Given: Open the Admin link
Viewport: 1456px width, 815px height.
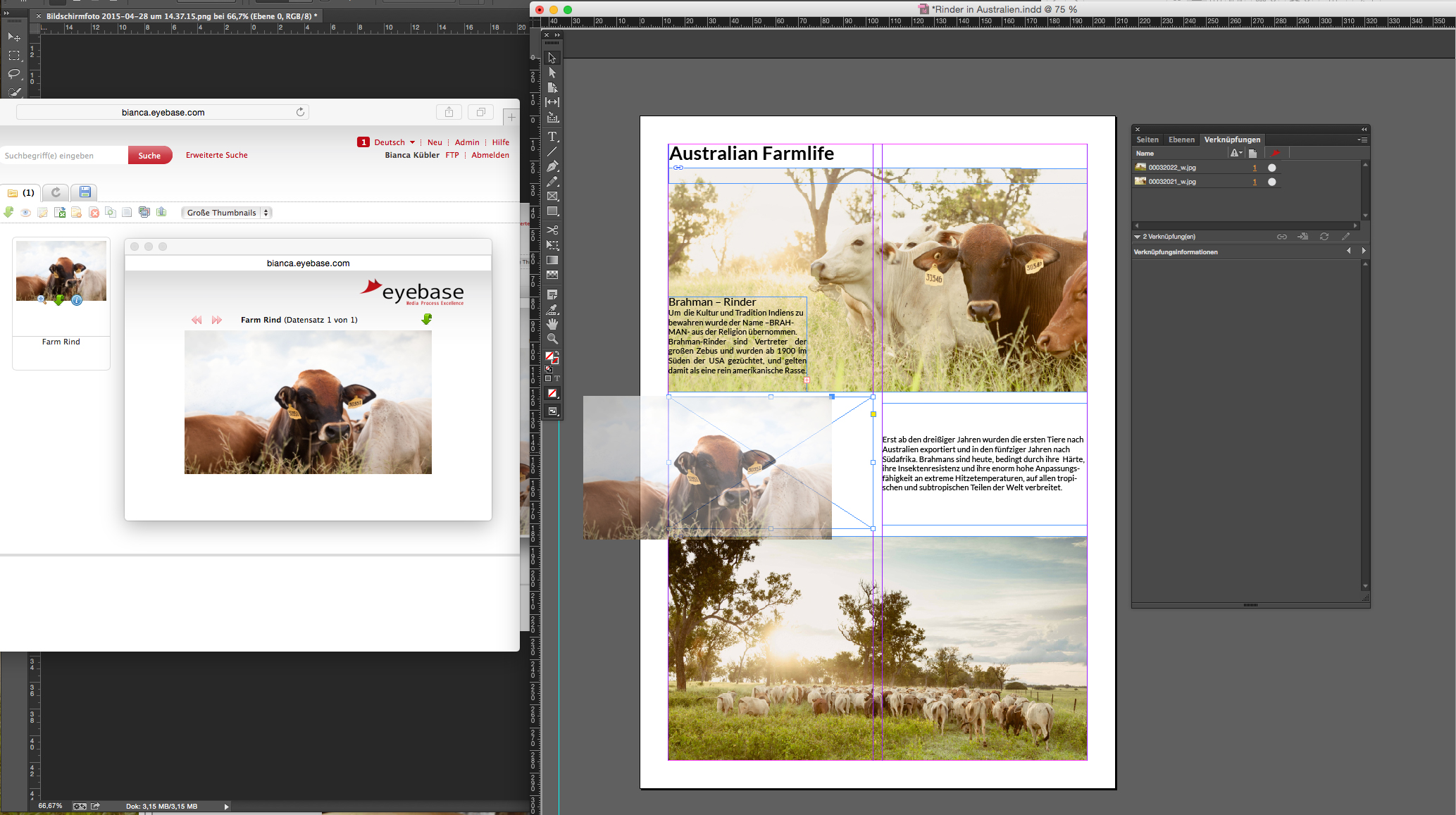Looking at the screenshot, I should (467, 142).
